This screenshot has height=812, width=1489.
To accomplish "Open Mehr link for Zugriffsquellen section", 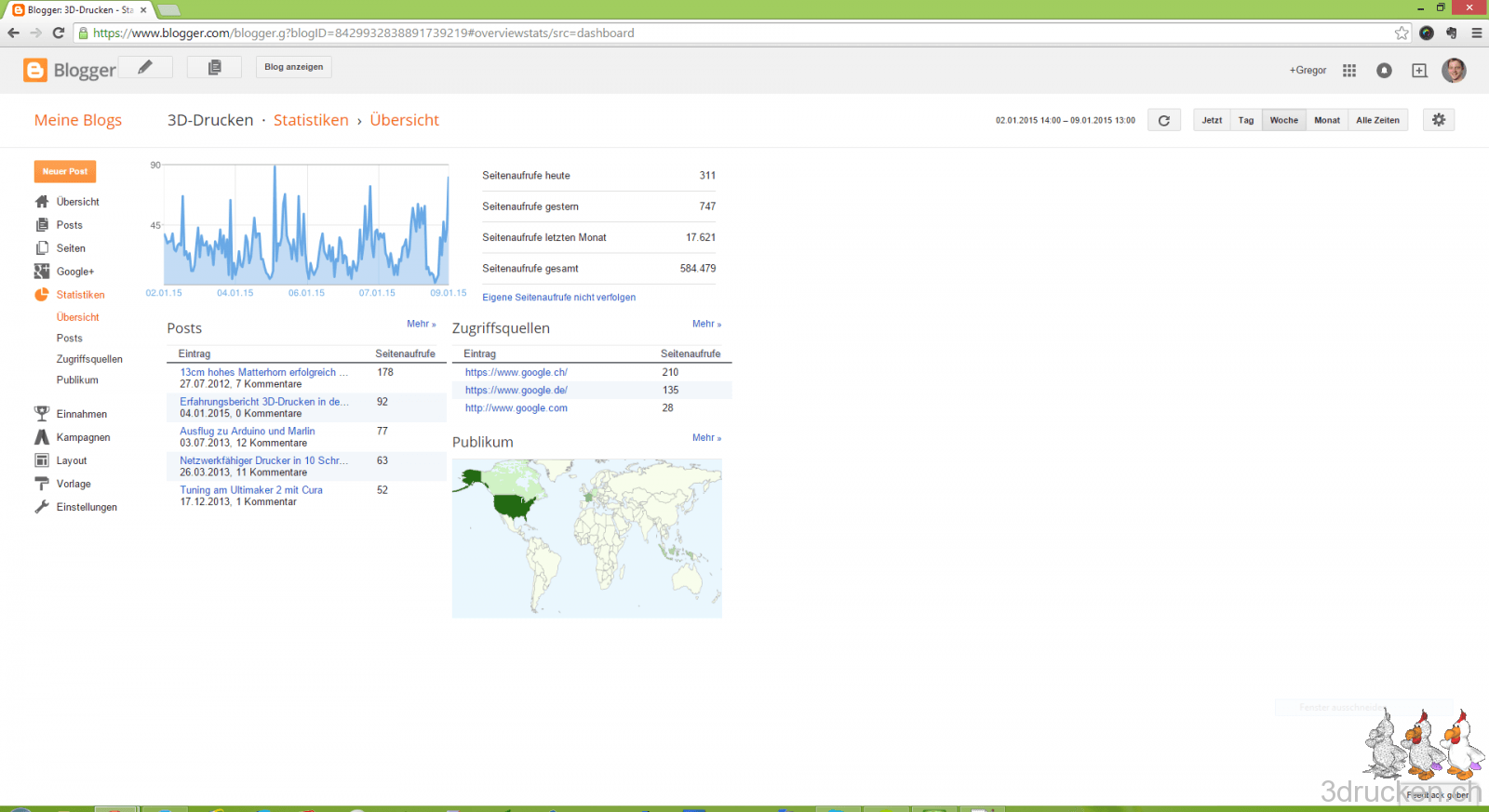I will point(706,324).
